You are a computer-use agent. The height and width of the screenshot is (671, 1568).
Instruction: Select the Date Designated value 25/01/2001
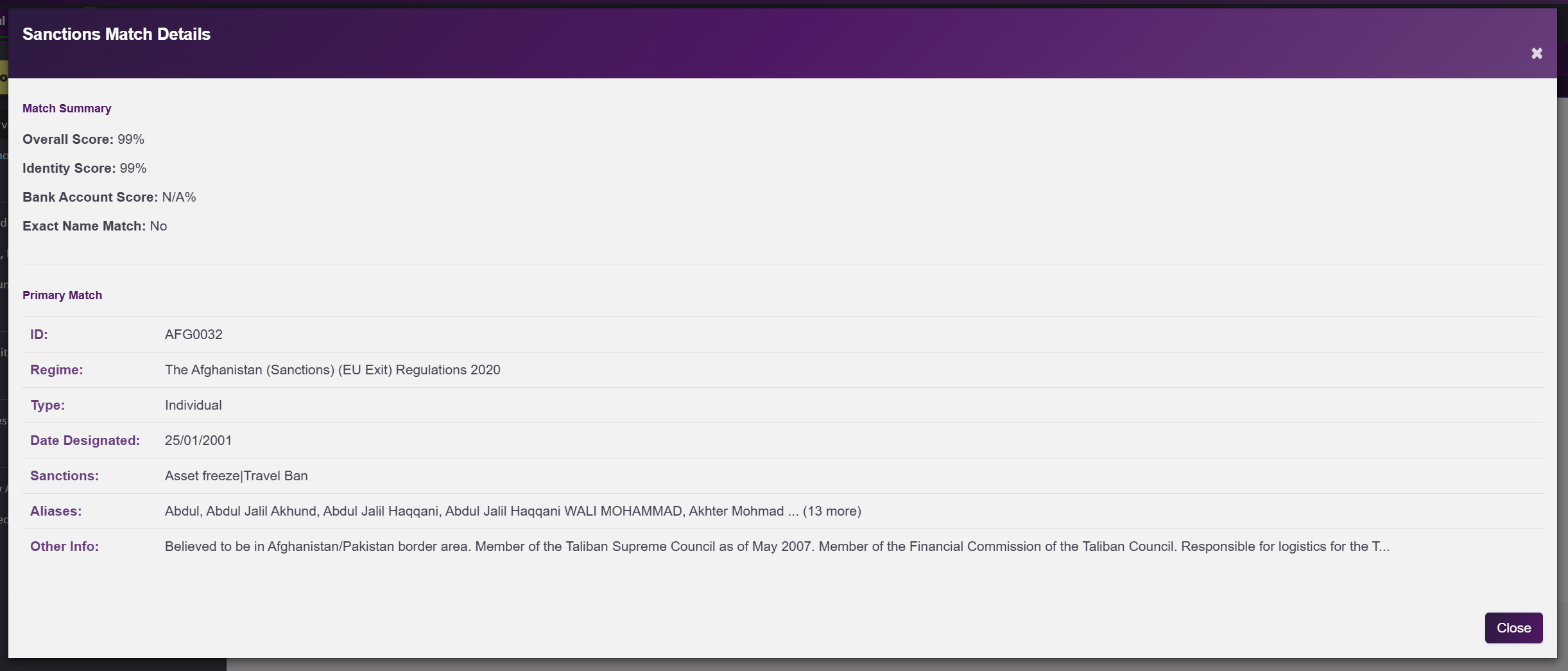(x=198, y=440)
